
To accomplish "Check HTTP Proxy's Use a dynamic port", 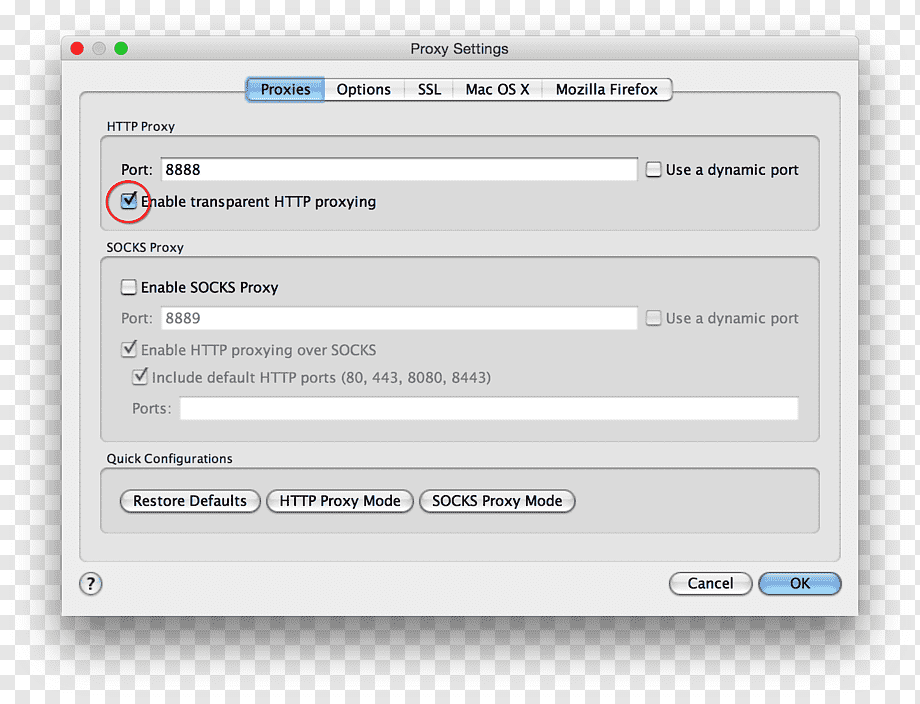I will tap(653, 170).
